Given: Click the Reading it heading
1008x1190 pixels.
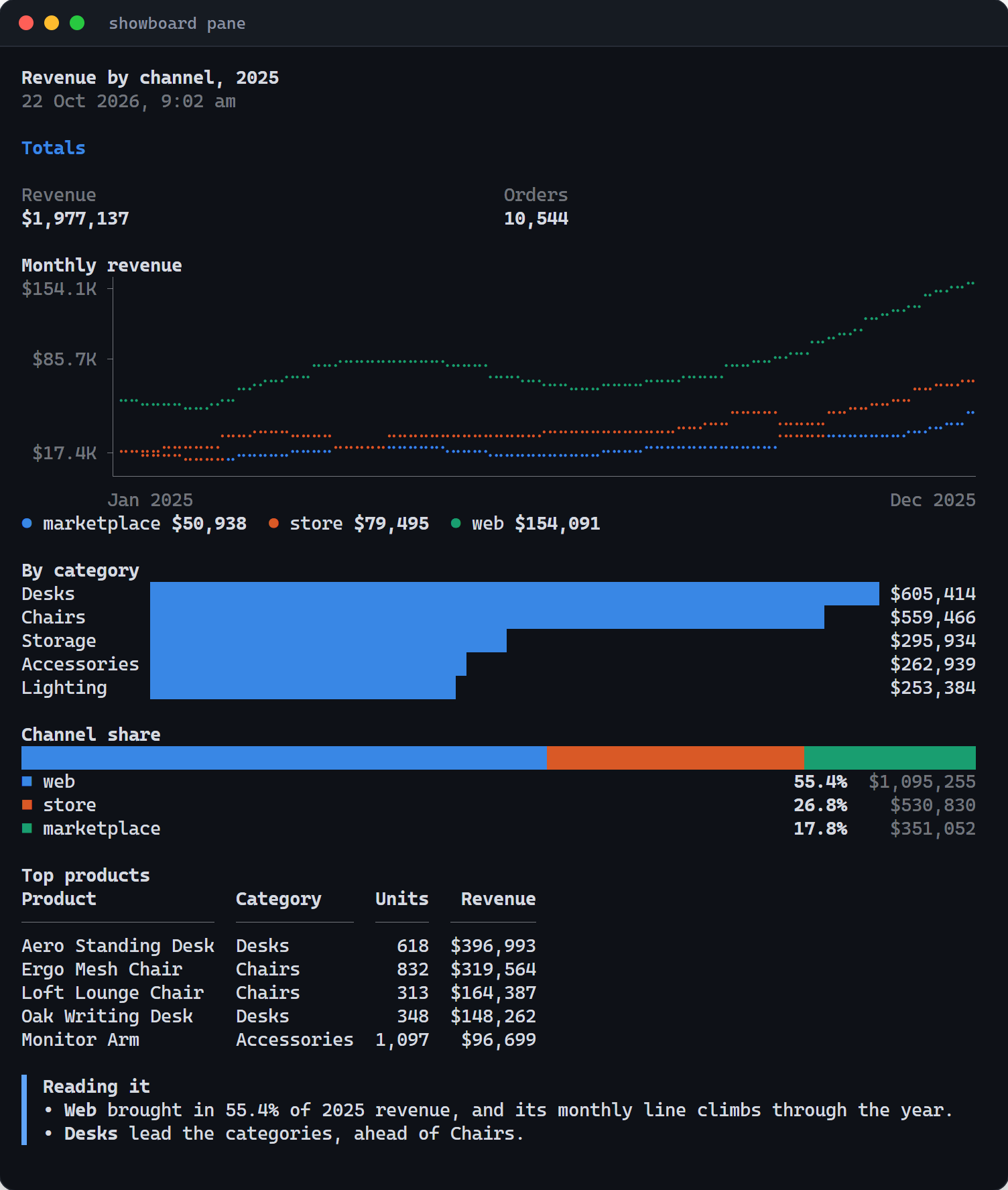Looking at the screenshot, I should [x=97, y=1087].
